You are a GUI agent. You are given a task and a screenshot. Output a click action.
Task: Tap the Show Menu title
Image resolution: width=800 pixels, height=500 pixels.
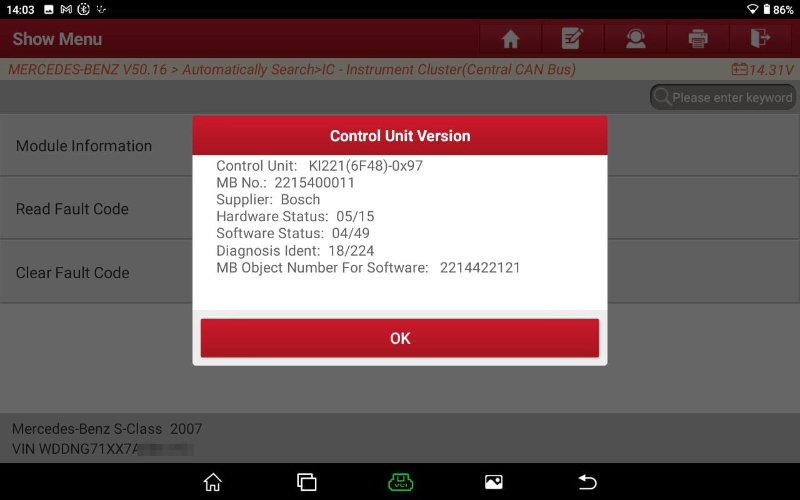pyautogui.click(x=57, y=39)
